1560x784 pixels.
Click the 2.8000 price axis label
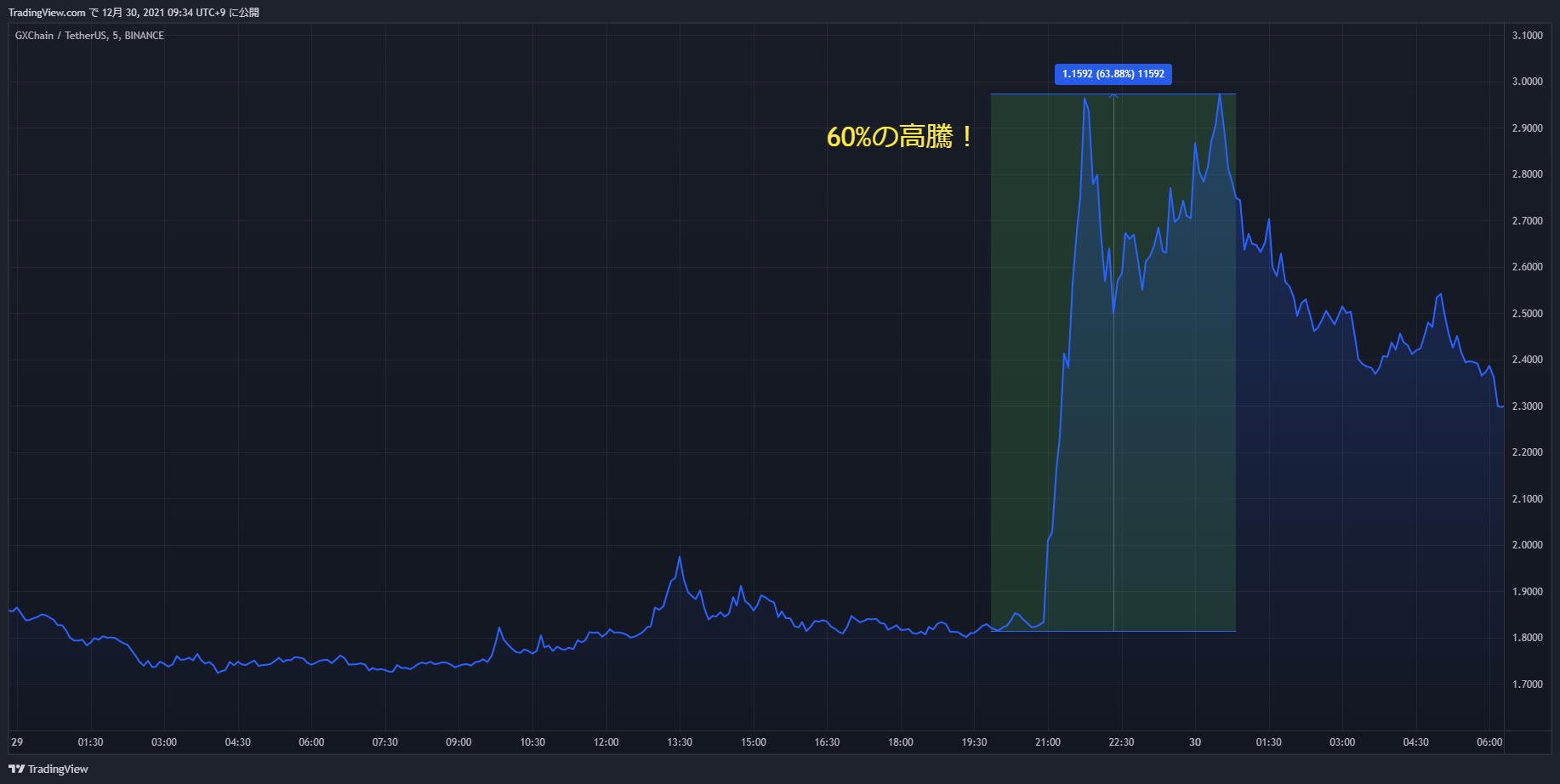[x=1528, y=174]
